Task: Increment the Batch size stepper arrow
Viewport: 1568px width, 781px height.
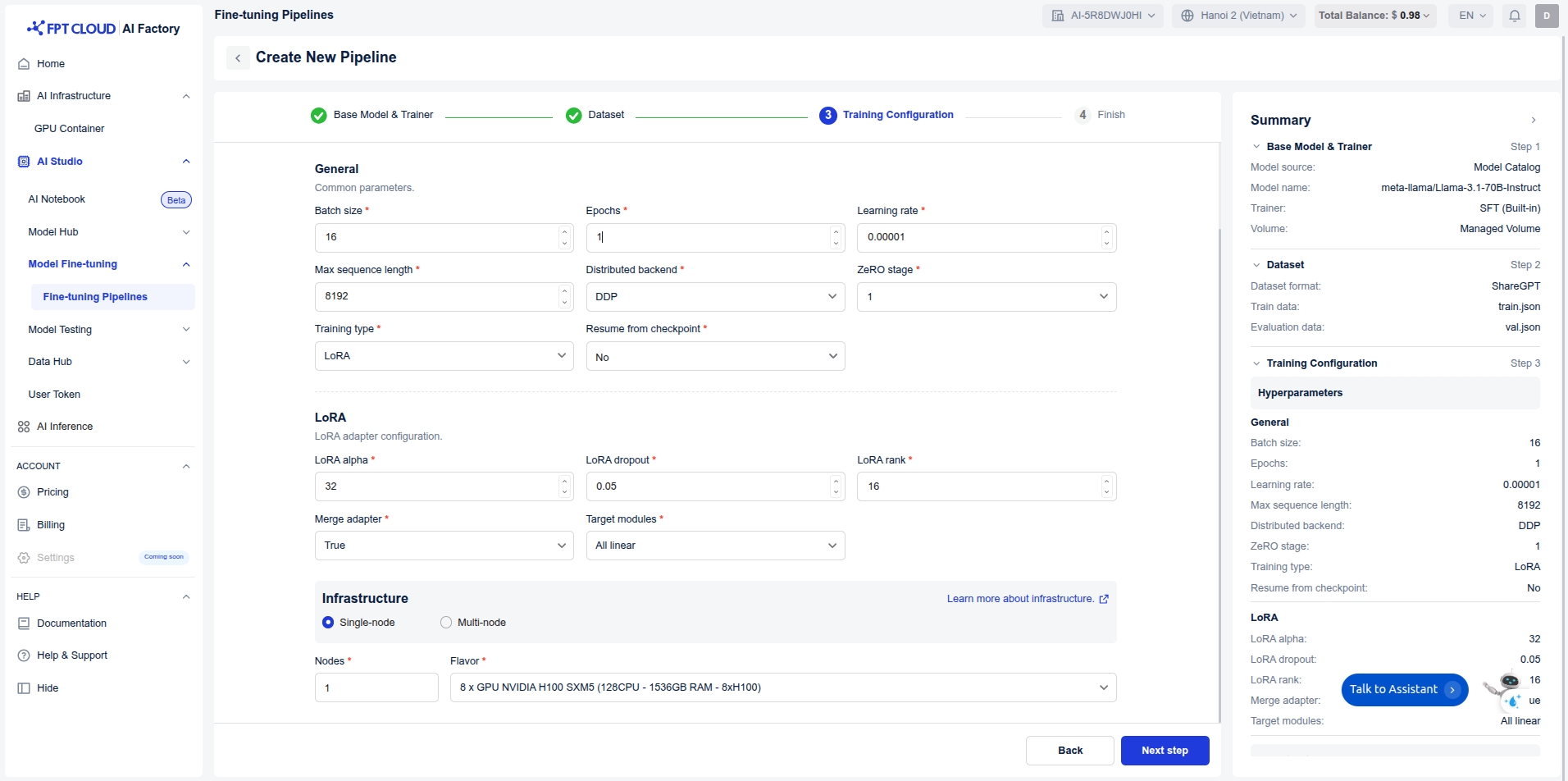Action: click(564, 232)
